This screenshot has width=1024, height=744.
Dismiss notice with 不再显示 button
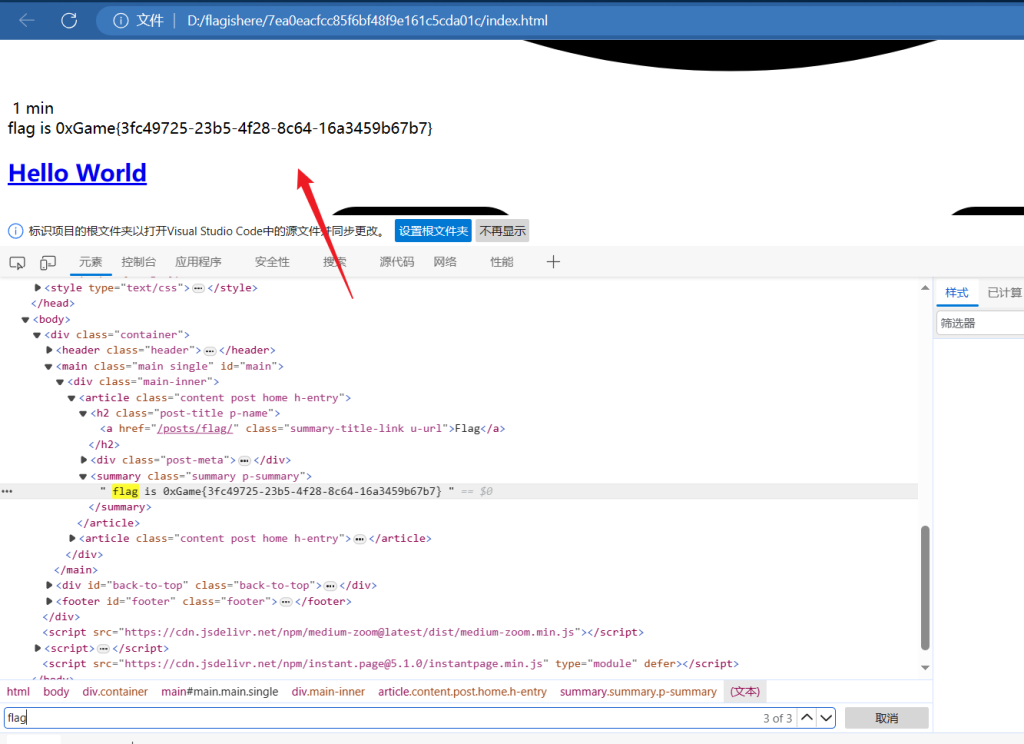coord(502,231)
